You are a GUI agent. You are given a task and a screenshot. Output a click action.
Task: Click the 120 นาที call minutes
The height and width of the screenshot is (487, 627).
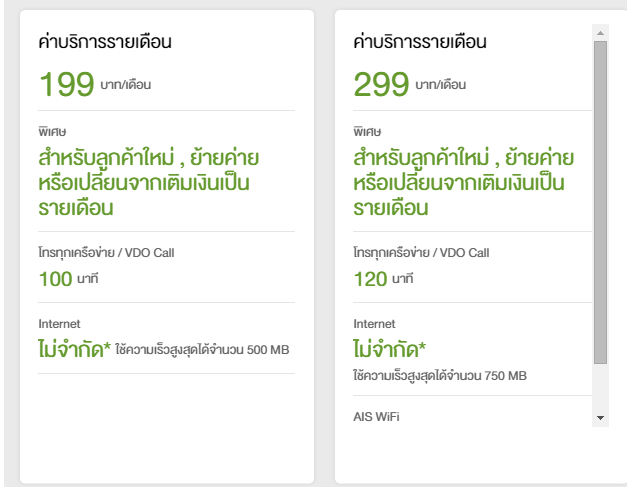pos(384,278)
